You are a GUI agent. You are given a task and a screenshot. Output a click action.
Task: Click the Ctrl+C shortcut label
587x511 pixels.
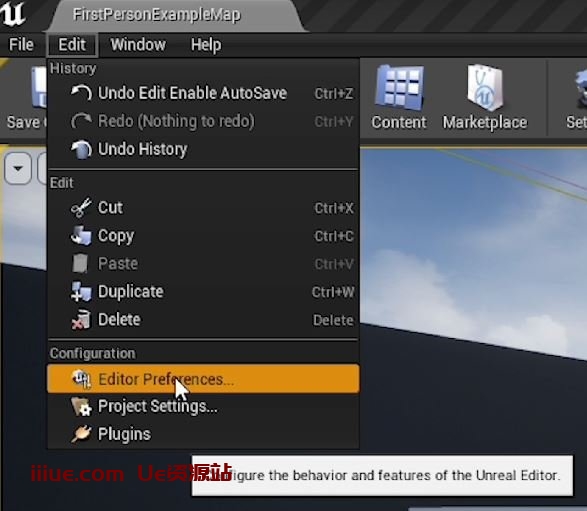[x=334, y=236]
